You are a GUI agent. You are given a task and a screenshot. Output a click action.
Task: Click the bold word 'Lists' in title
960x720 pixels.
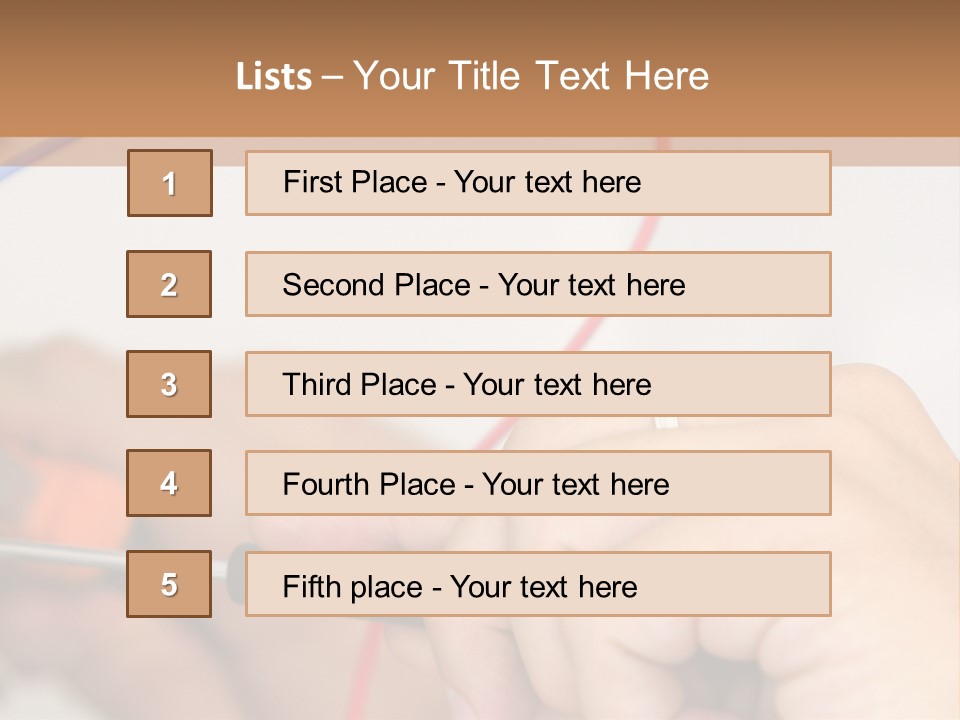274,77
